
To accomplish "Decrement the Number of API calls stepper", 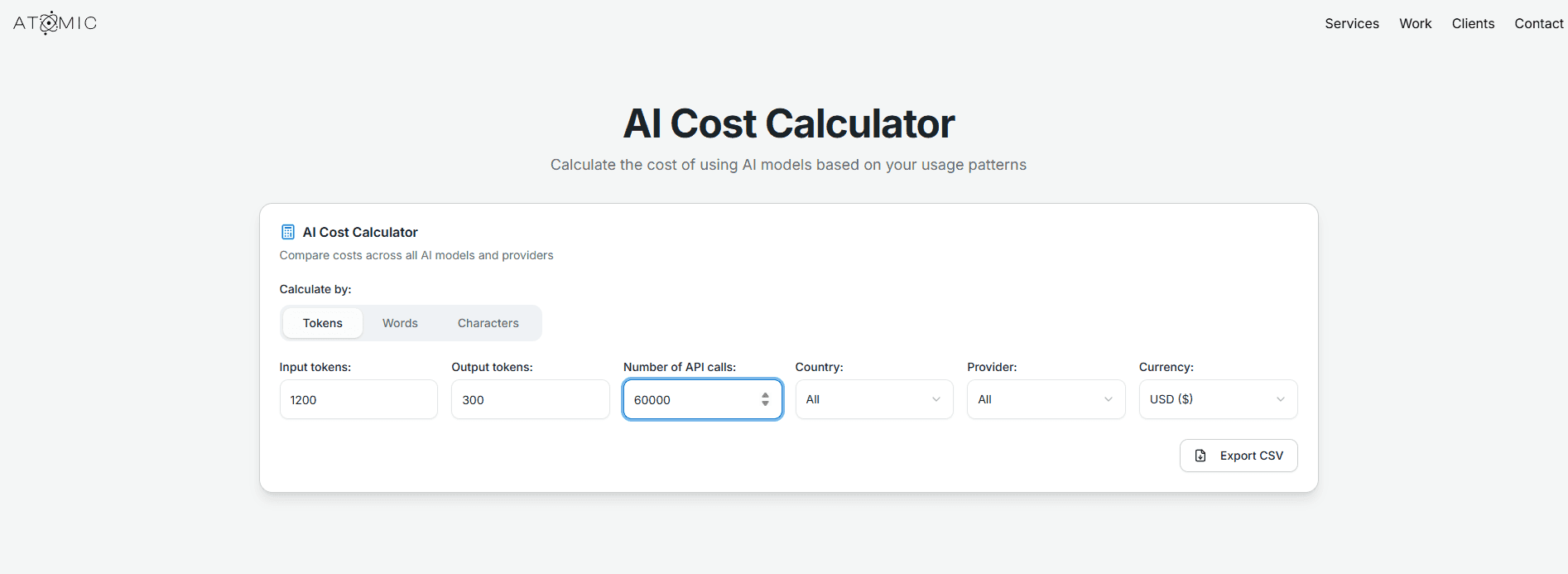I will (765, 403).
